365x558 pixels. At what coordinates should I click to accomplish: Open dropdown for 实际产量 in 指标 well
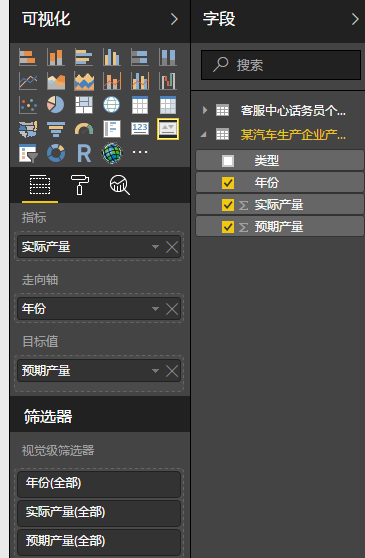(x=155, y=246)
